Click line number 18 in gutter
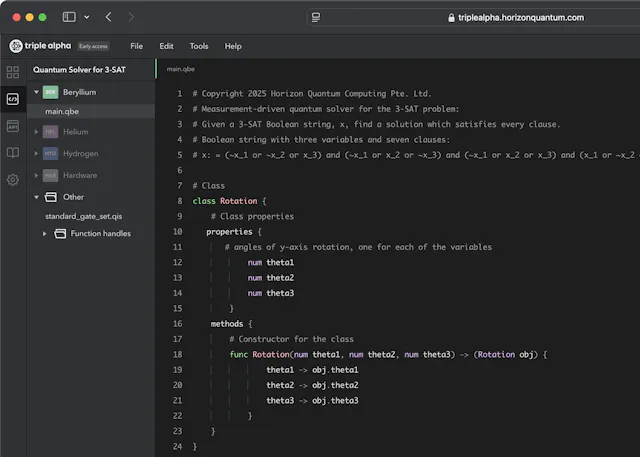640x457 pixels. [178, 355]
